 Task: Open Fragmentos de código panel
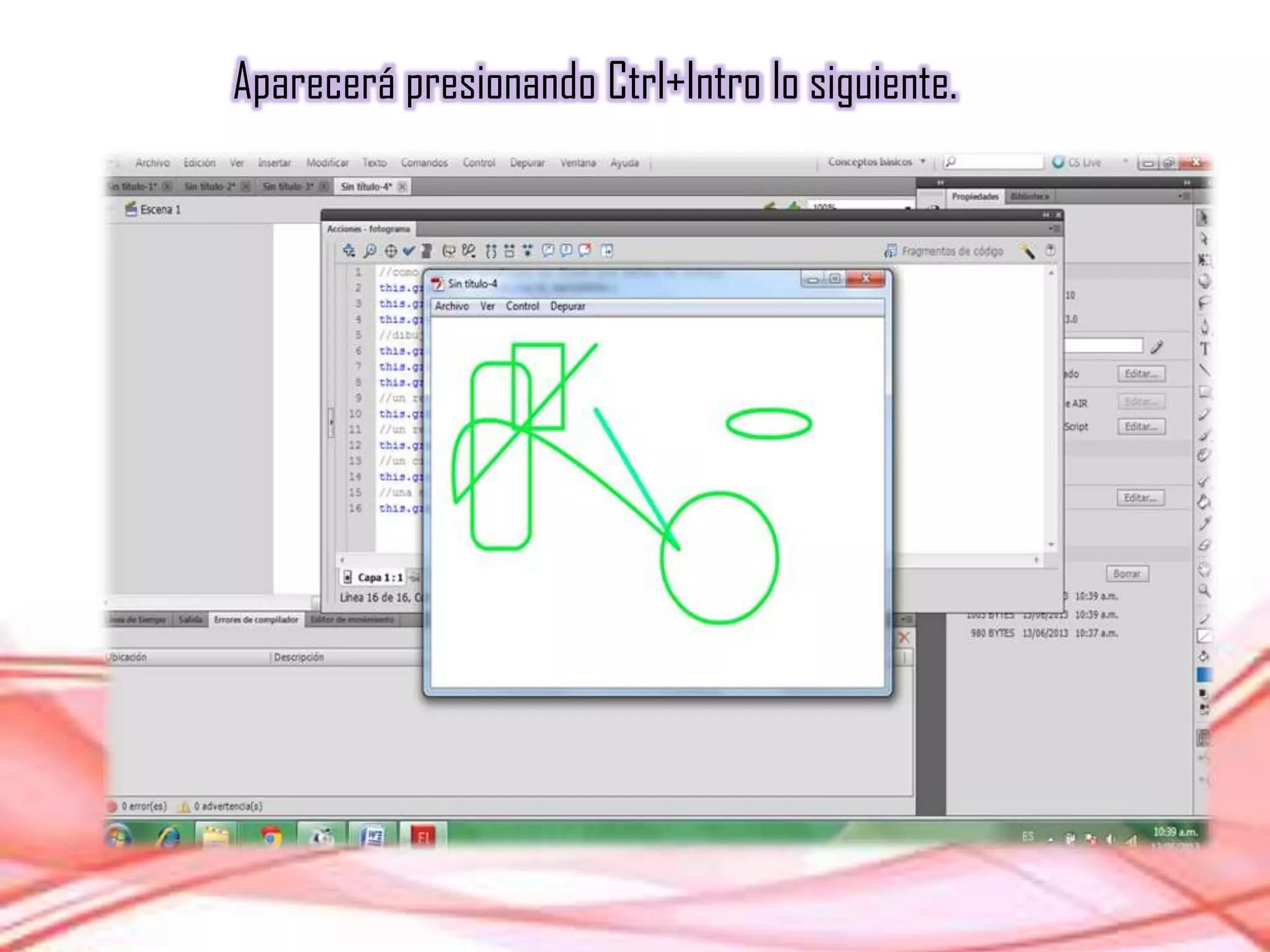[944, 251]
